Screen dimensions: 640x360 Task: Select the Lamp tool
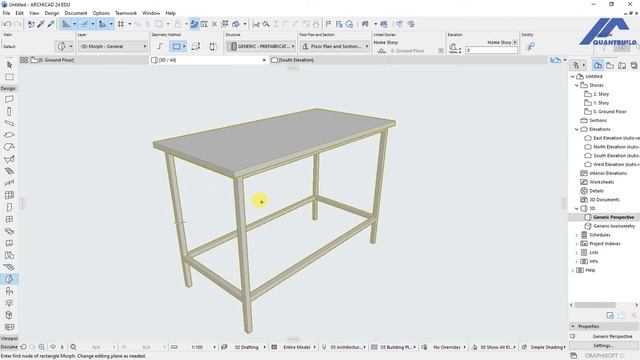click(x=9, y=303)
